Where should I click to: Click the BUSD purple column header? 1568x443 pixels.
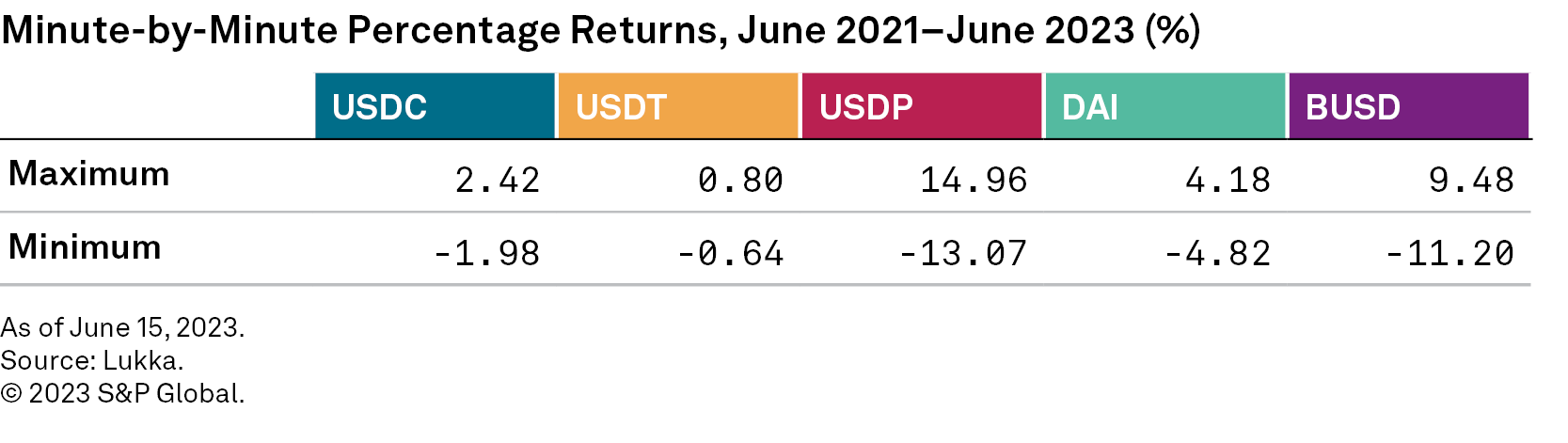tap(1408, 106)
